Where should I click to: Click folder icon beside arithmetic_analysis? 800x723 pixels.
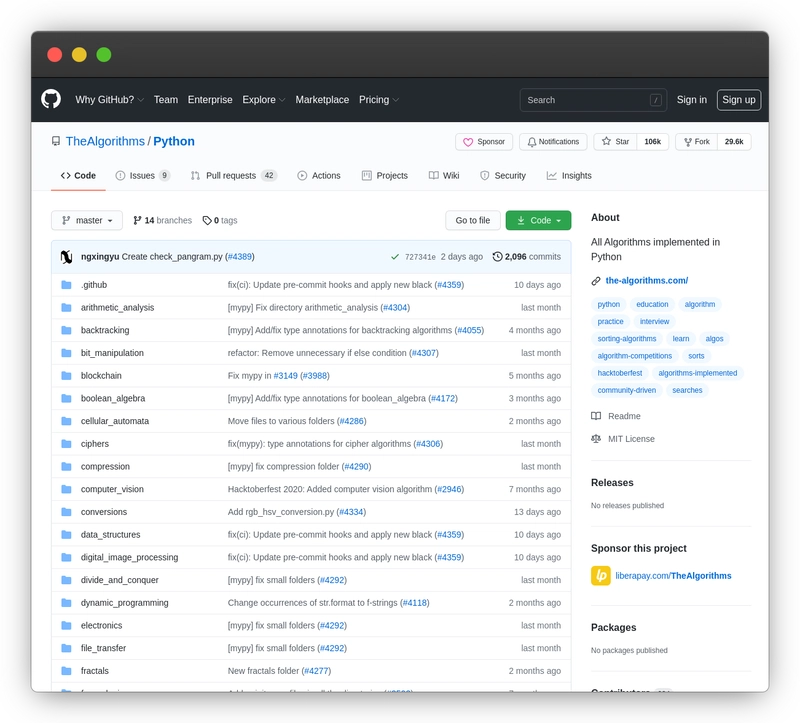click(66, 307)
